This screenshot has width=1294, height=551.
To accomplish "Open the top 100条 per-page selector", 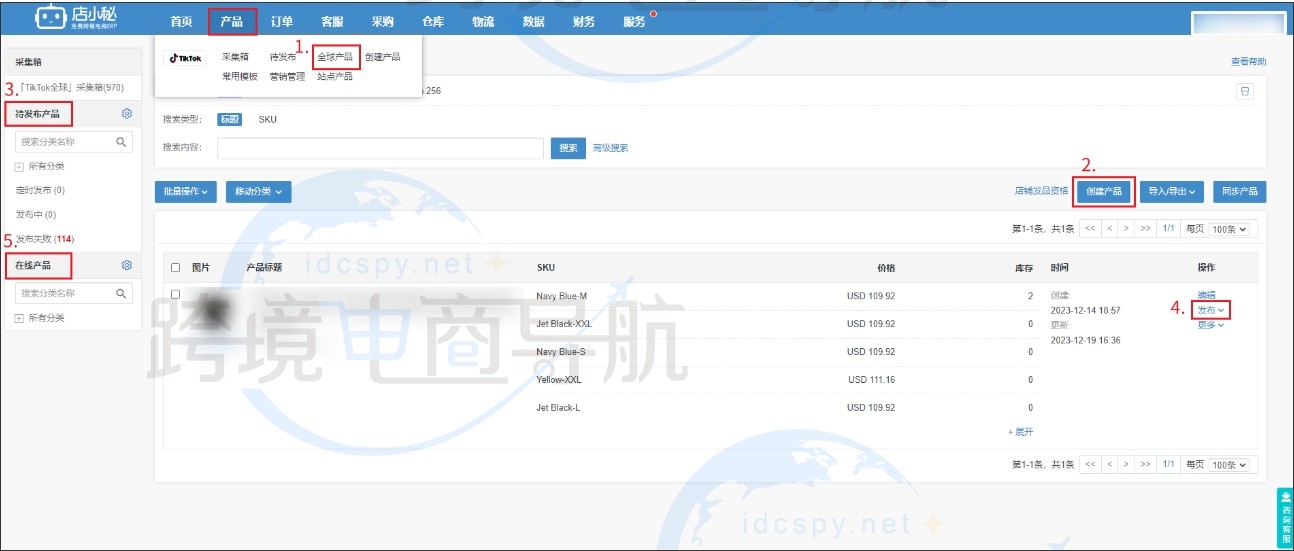I will [x=1230, y=229].
